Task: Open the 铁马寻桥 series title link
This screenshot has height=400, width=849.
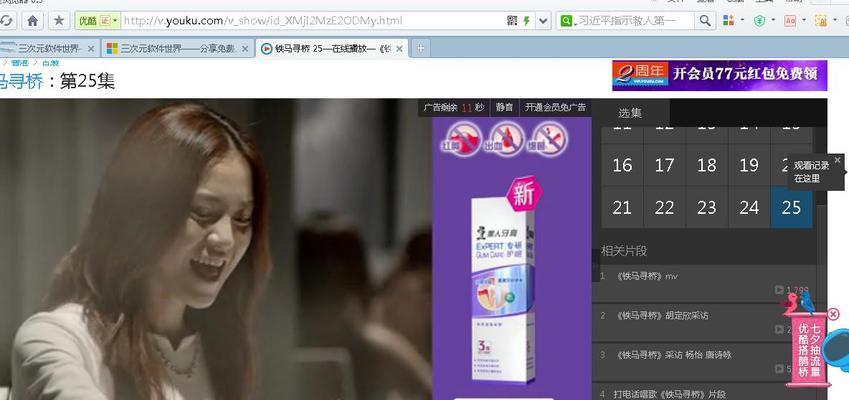Action: (x=21, y=82)
